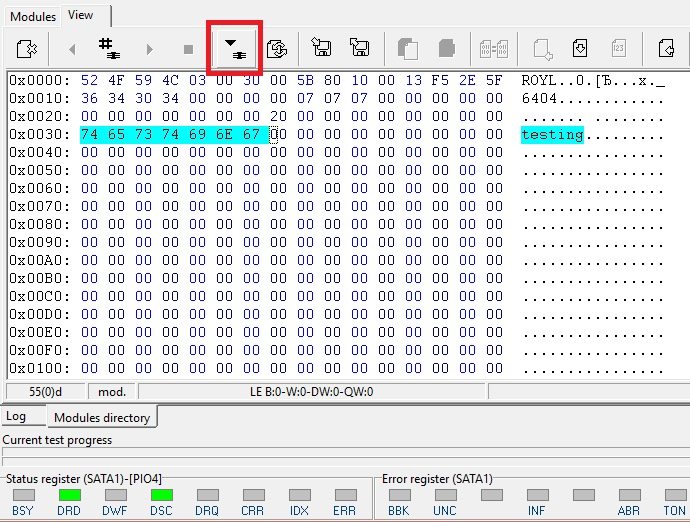Click the 'LE B:0-W:0-DW:0-QW:0' status field

click(x=312, y=391)
